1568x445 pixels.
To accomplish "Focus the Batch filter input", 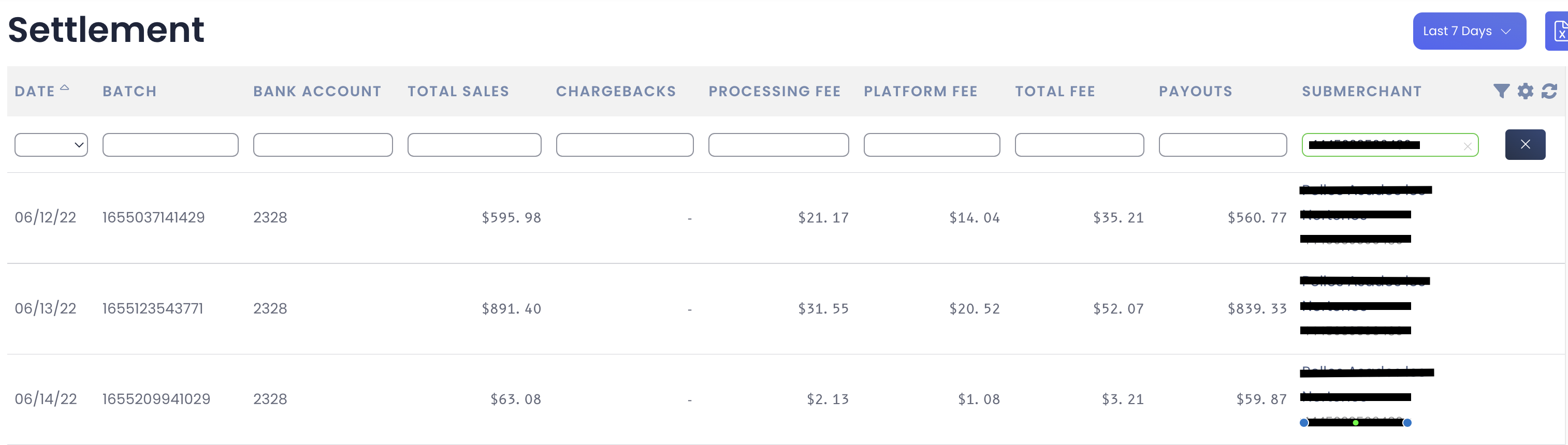I will click(170, 145).
